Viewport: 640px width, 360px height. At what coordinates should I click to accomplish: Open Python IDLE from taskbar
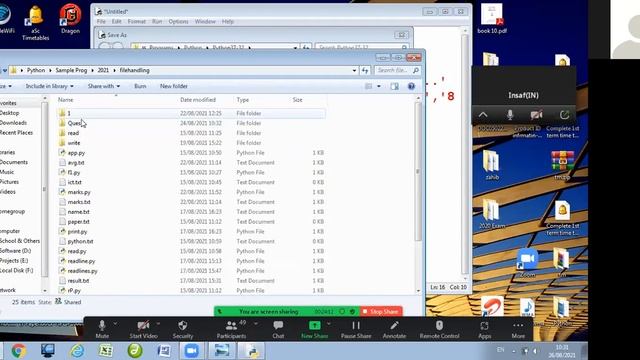[251, 351]
